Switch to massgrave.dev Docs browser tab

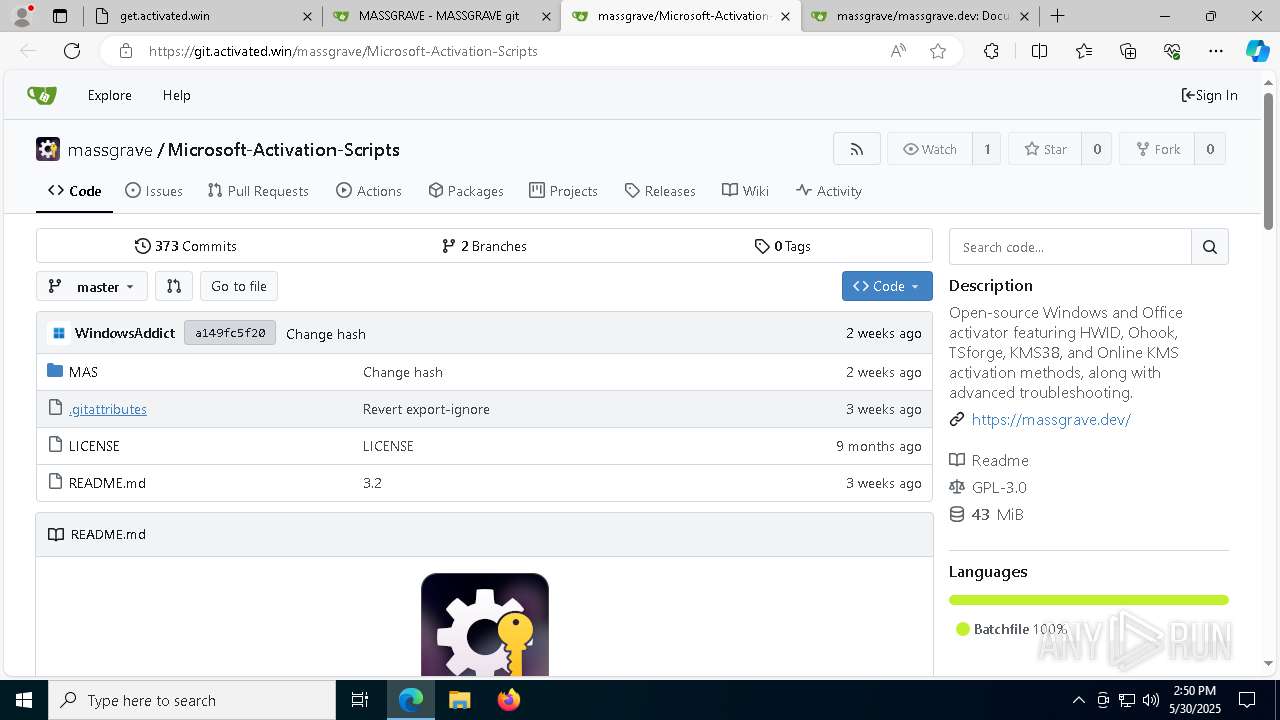[x=921, y=16]
